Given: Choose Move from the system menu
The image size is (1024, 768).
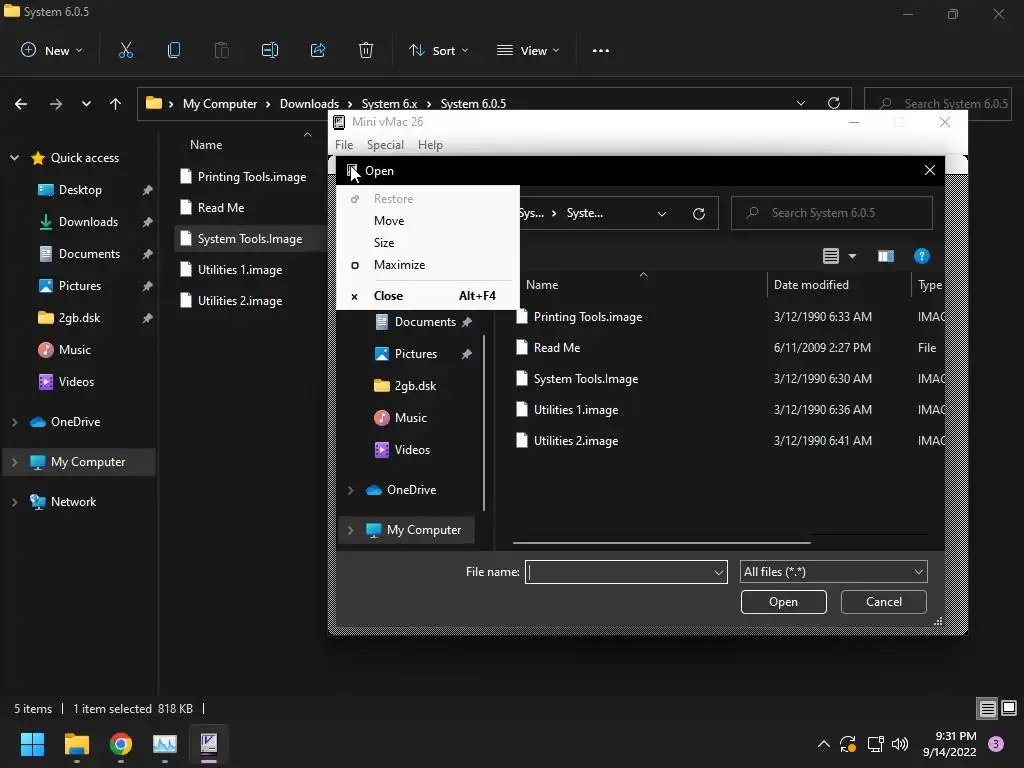Looking at the screenshot, I should (x=428, y=221).
